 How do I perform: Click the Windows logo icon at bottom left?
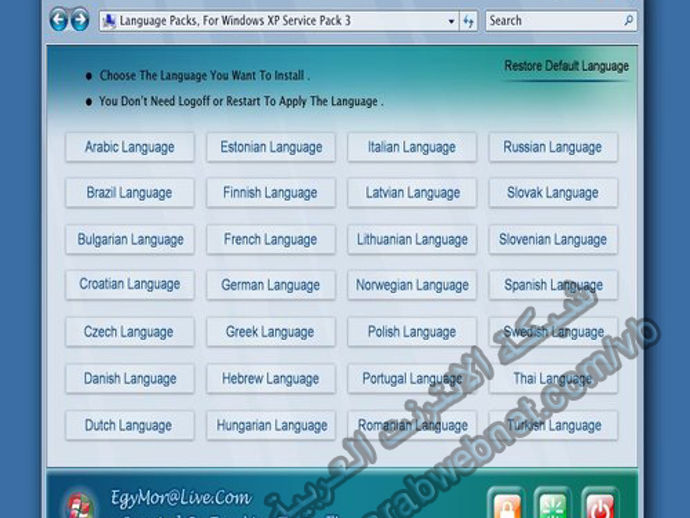click(79, 505)
